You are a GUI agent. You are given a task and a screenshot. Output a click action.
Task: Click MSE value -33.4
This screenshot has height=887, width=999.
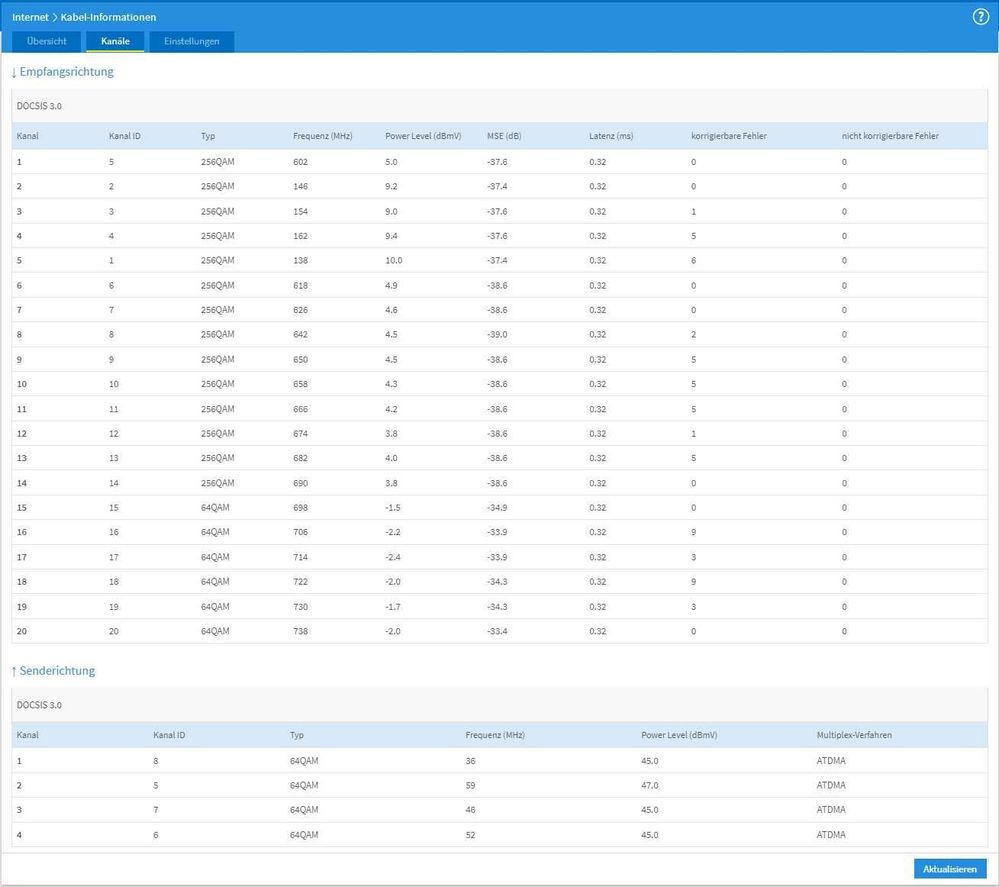coord(497,631)
